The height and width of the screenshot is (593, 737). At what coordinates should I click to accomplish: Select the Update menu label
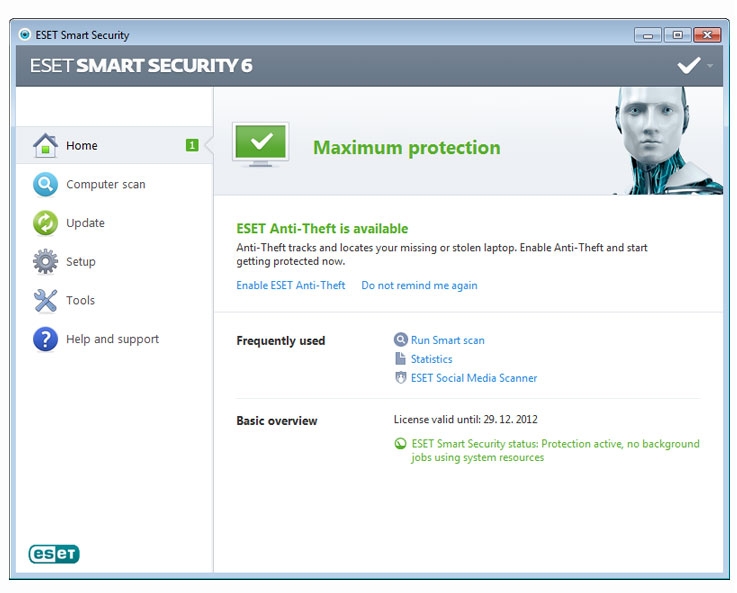coord(86,223)
